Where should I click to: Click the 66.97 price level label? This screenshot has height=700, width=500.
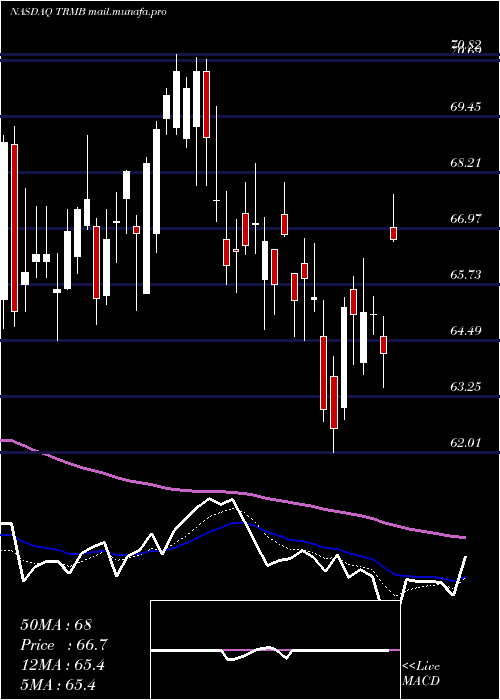point(466,219)
